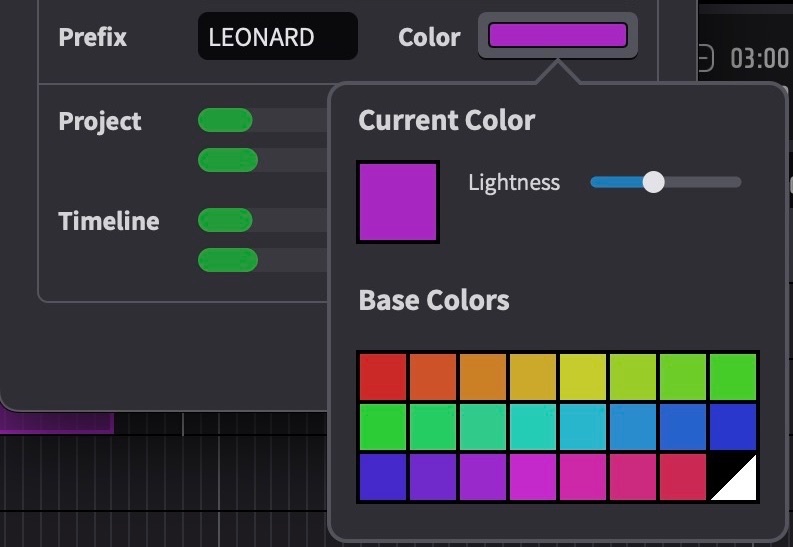
Task: Click the Prefix input field containing LEONARD
Action: coord(278,37)
